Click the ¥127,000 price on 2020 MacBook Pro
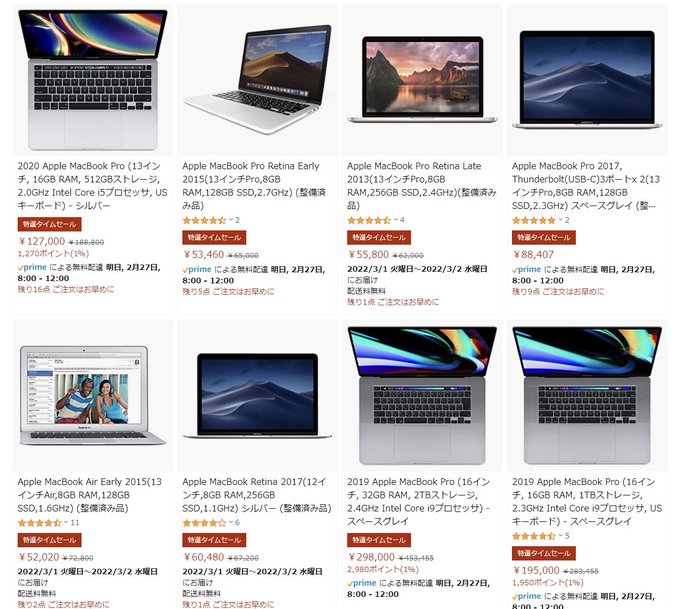680x609 pixels. [x=42, y=241]
